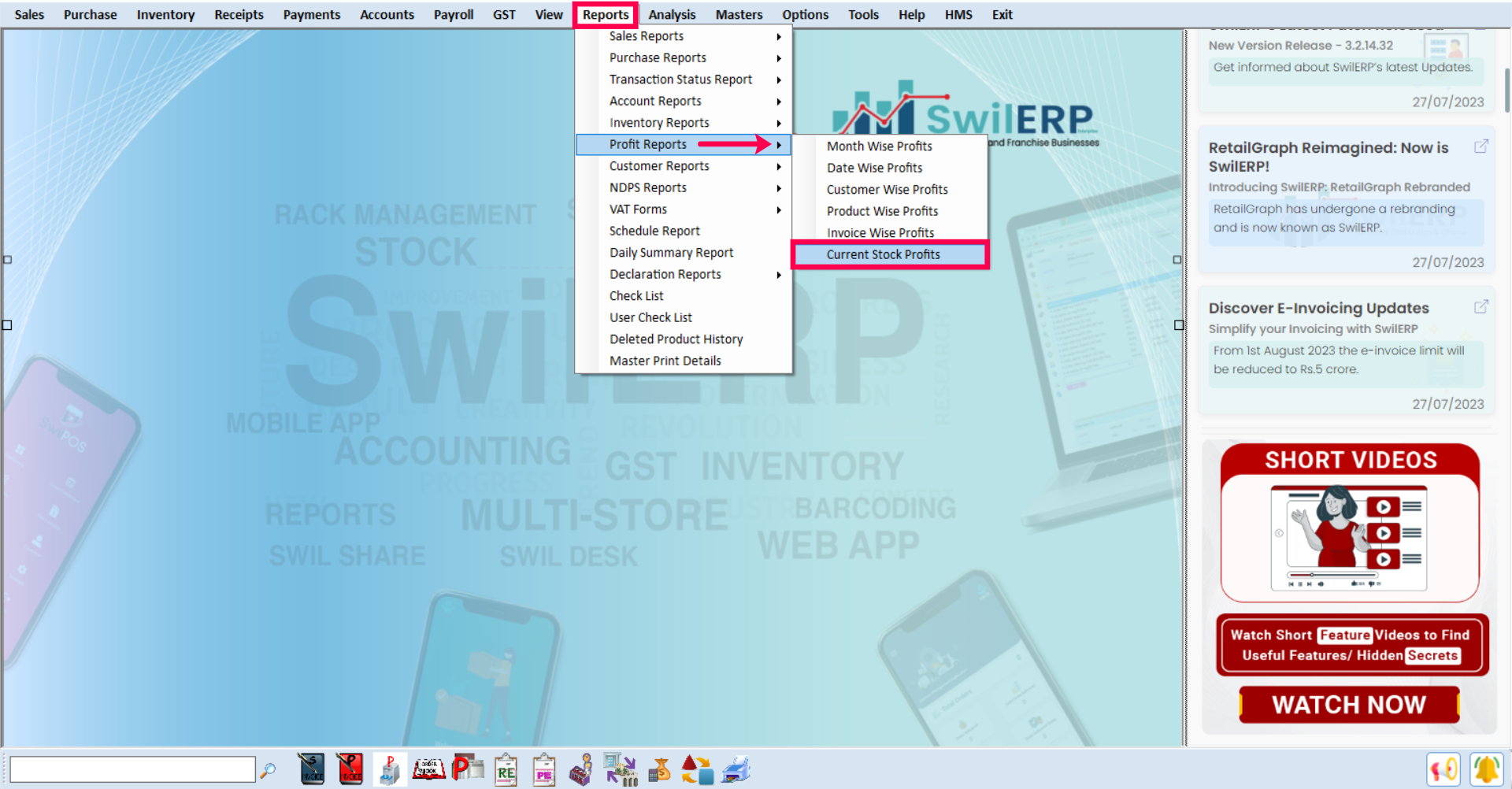The height and width of the screenshot is (789, 1512).
Task: Open the GST menu
Action: click(x=504, y=15)
